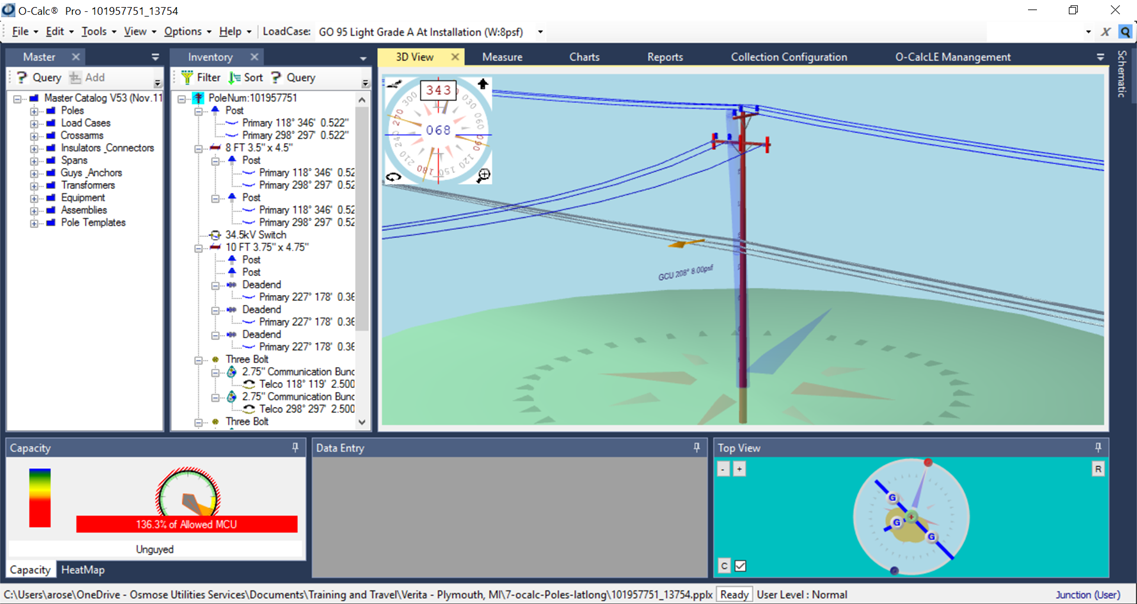The width and height of the screenshot is (1137, 604).
Task: Collapse the PoleNum:101957751 tree node
Action: click(x=180, y=96)
